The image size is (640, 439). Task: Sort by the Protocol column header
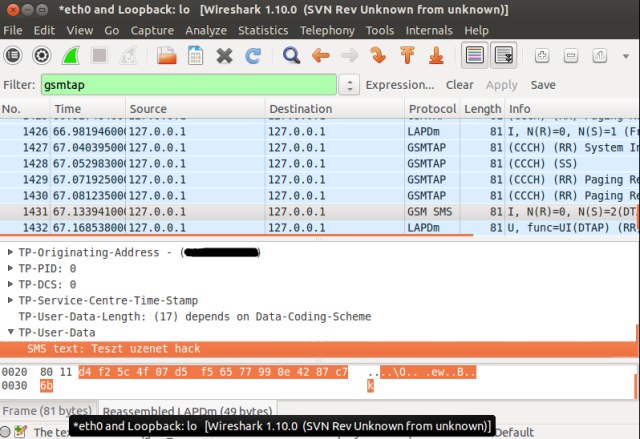click(433, 109)
